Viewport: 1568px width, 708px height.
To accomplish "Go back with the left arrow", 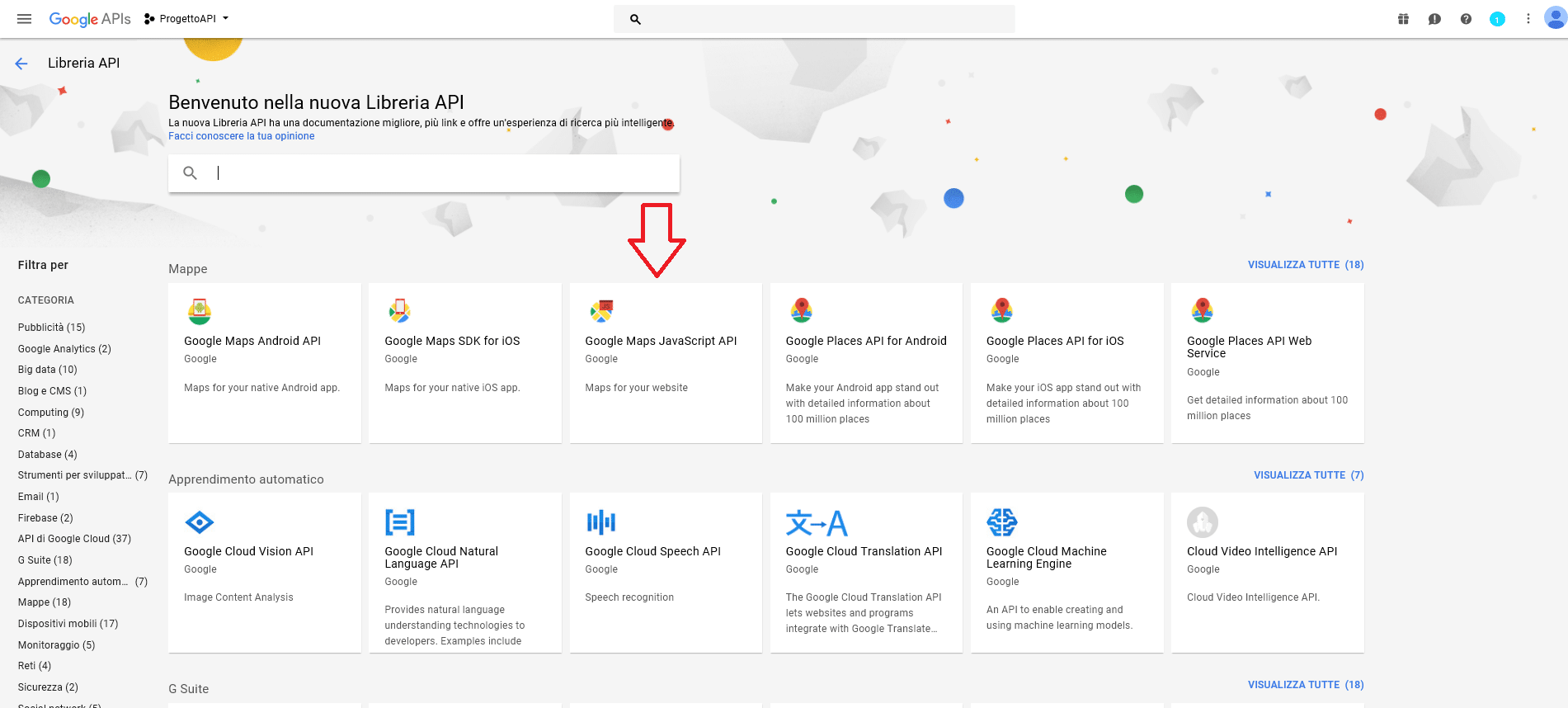I will point(21,64).
